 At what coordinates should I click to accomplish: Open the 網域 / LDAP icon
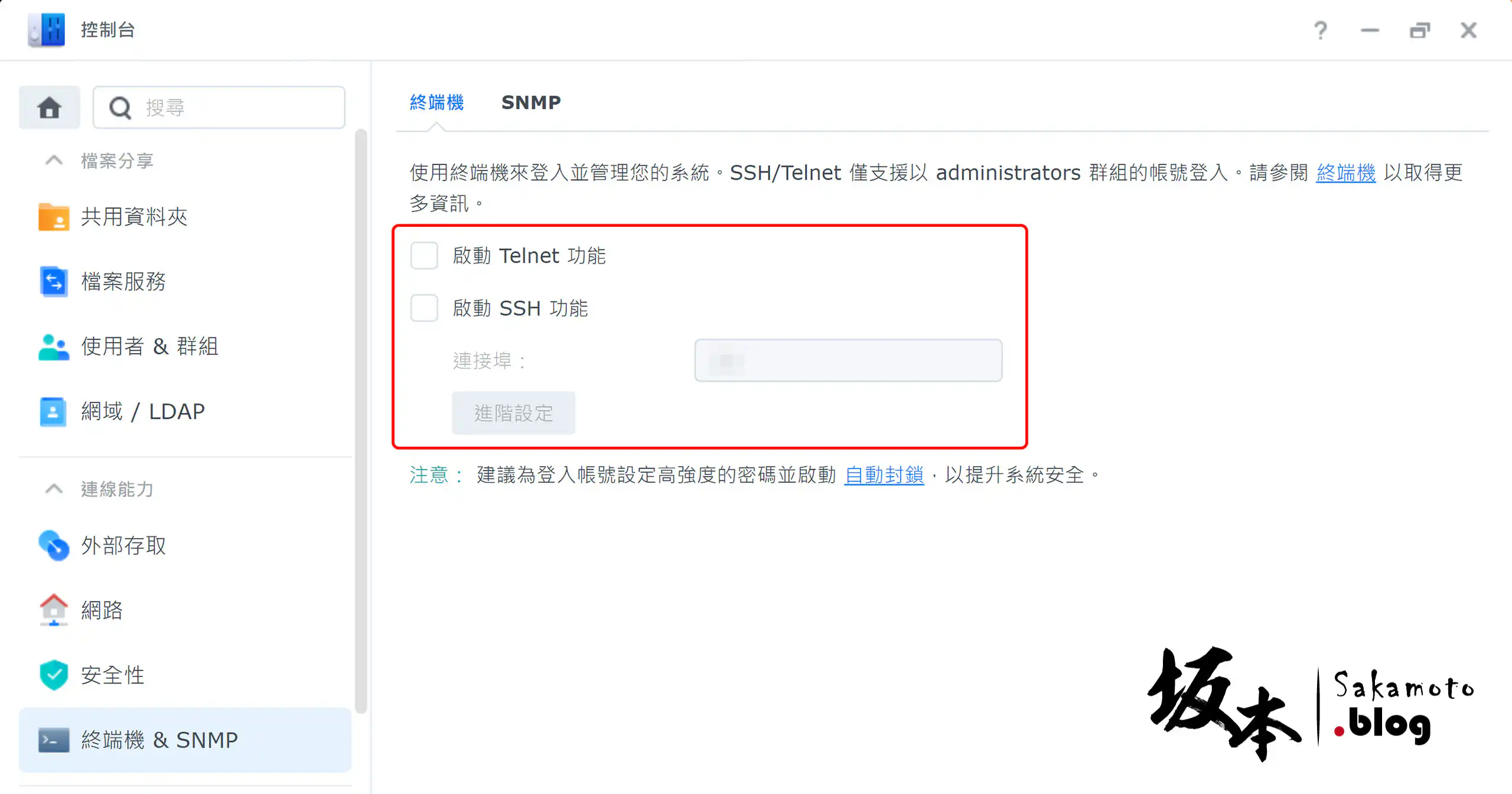pos(53,411)
